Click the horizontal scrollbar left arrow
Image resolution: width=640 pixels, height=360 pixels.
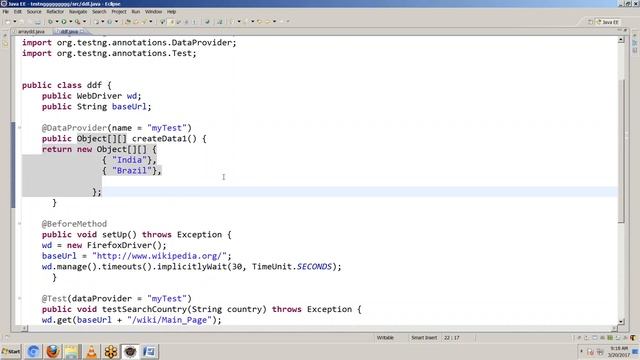click(x=24, y=328)
